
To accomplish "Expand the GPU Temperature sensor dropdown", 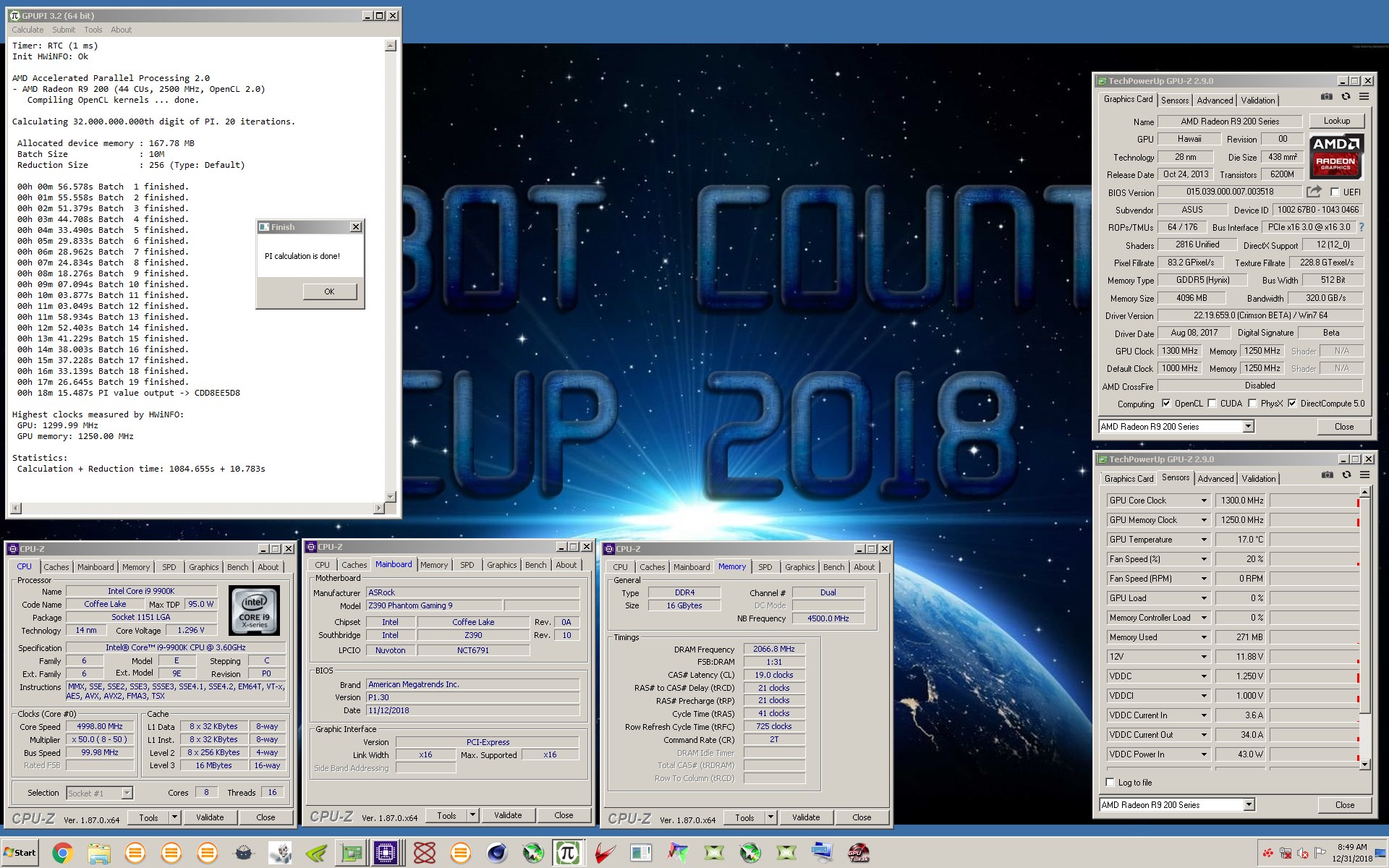I will tap(1204, 540).
